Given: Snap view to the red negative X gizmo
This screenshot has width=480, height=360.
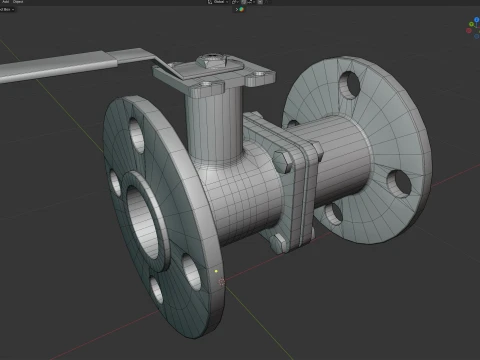Looking at the screenshot, I should click(x=469, y=31).
